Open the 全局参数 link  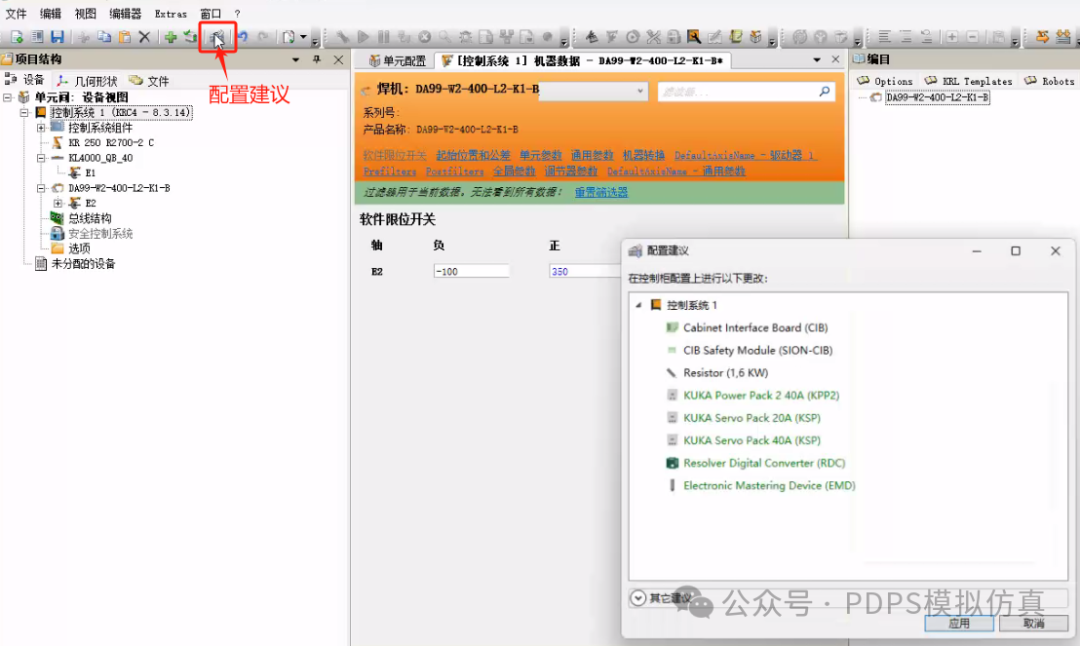514,171
